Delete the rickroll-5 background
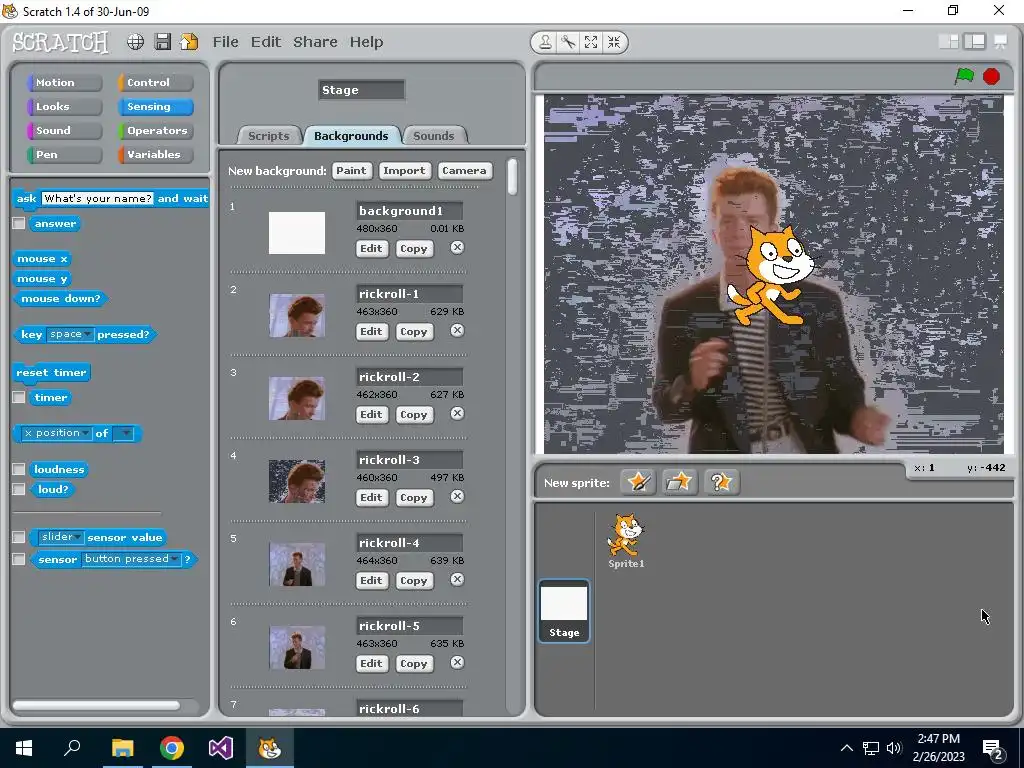The image size is (1024, 768). coord(457,662)
